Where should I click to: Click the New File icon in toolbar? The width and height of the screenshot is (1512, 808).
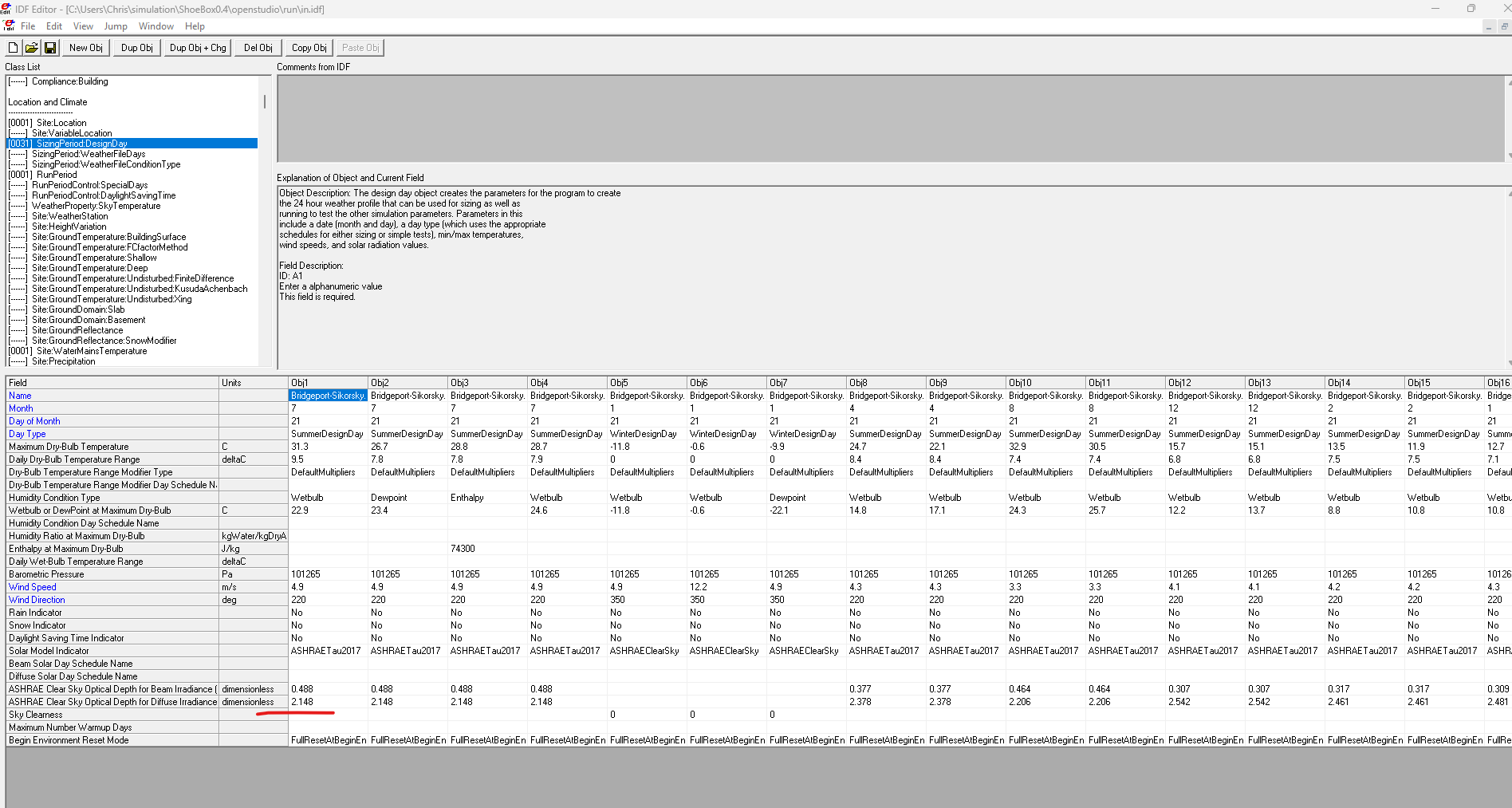pos(14,48)
